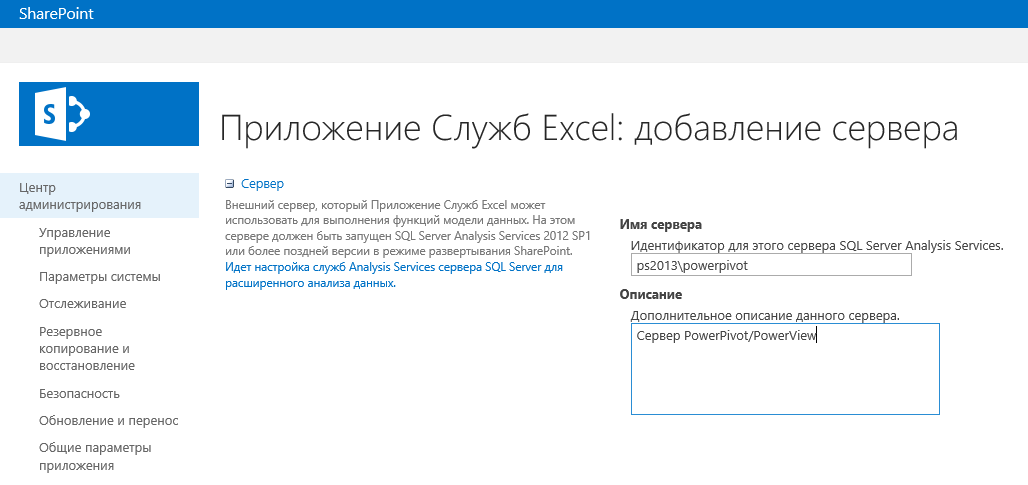Click text Дополнительное описание данного сервера

[765, 316]
